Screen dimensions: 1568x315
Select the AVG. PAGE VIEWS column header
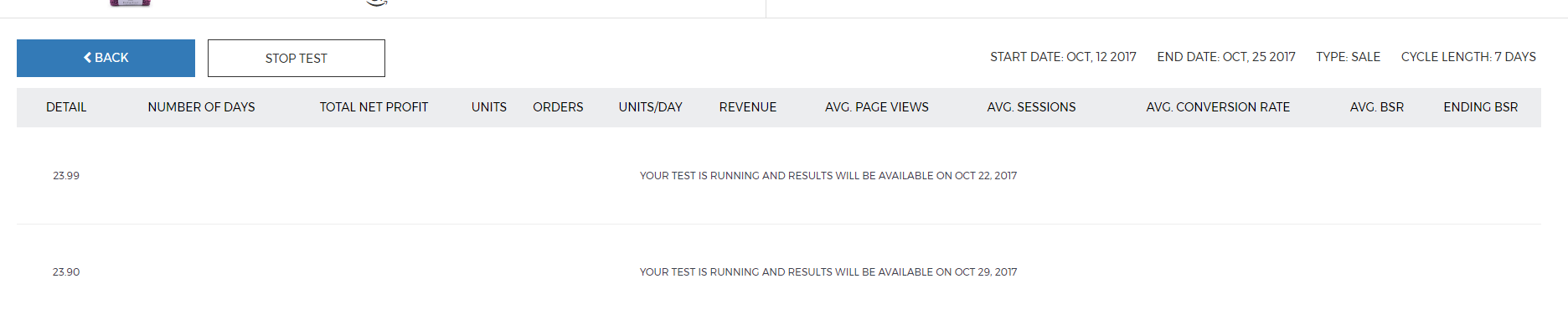coord(877,107)
